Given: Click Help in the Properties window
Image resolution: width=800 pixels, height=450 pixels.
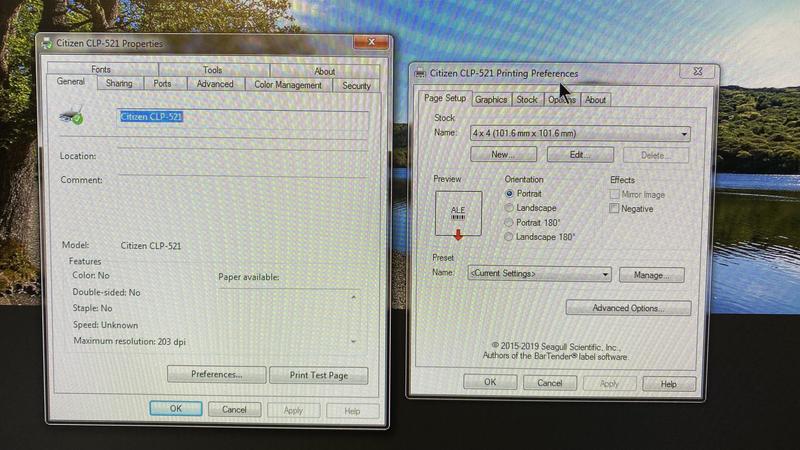Looking at the screenshot, I should (x=352, y=411).
